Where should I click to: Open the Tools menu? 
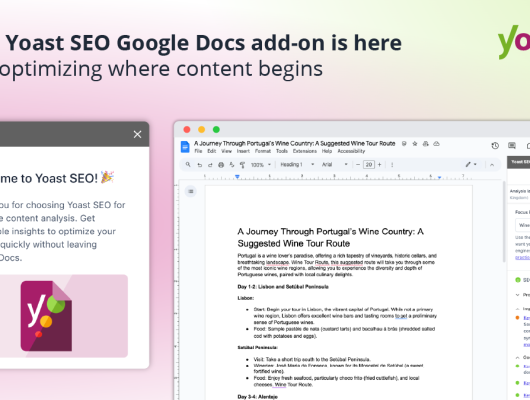(282, 151)
